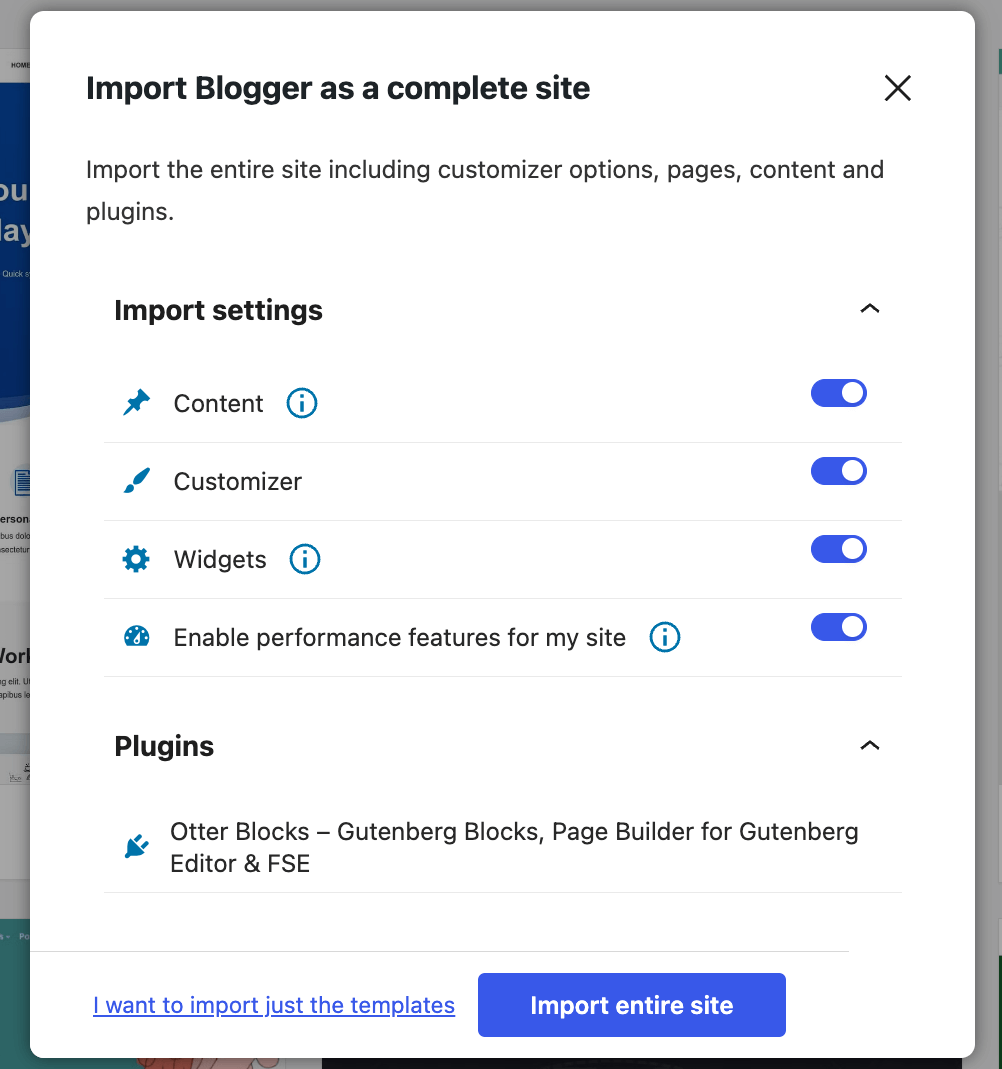1002x1069 pixels.
Task: Click the Otter Blocks plugin name text
Action: click(x=514, y=847)
